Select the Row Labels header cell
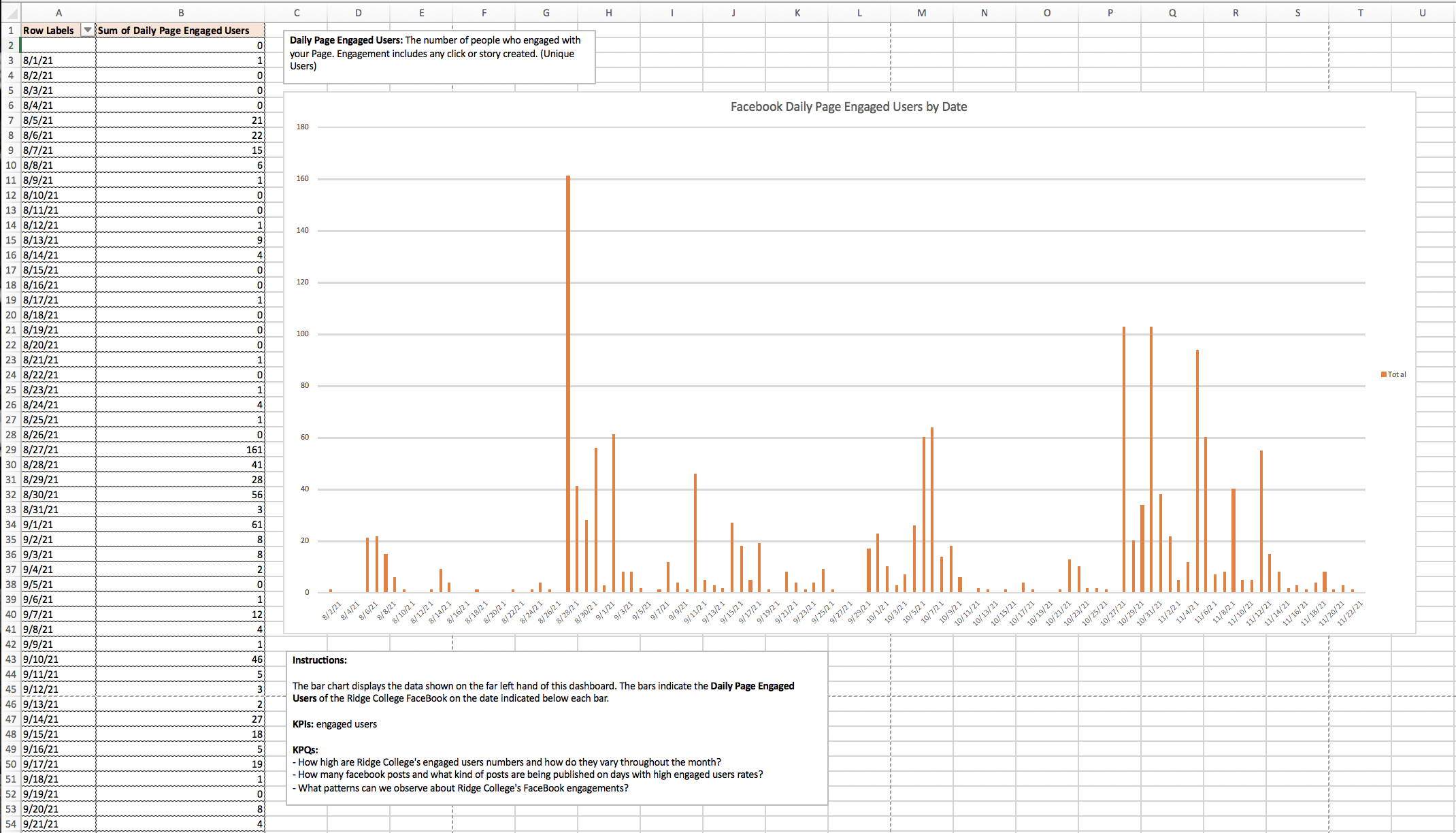The image size is (1456, 833). (x=59, y=31)
